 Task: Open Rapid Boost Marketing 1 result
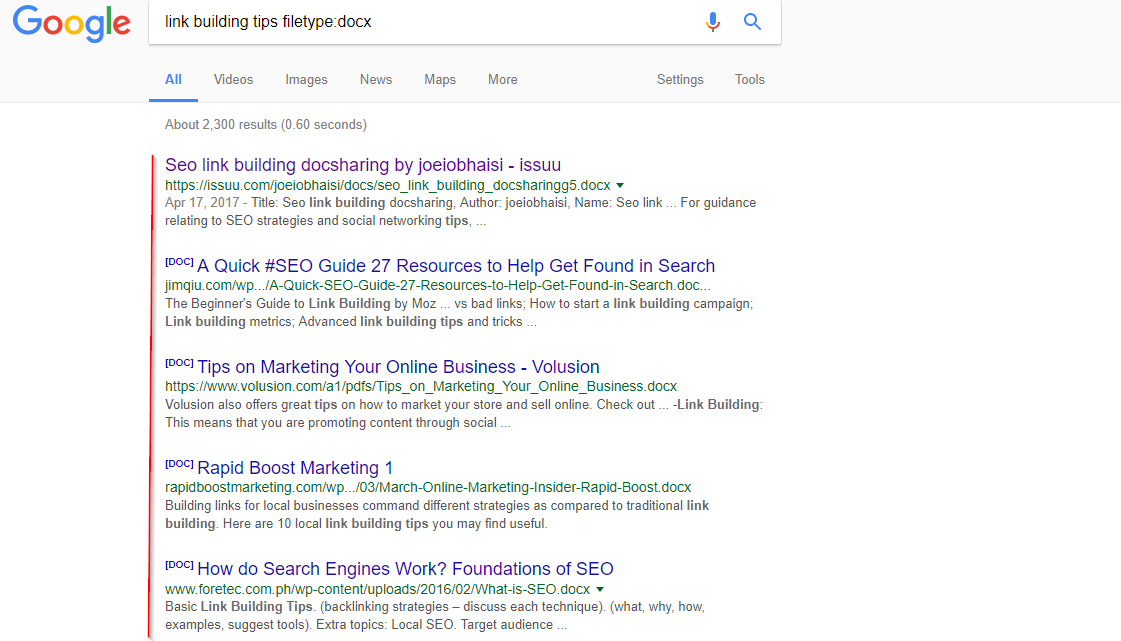(x=295, y=467)
